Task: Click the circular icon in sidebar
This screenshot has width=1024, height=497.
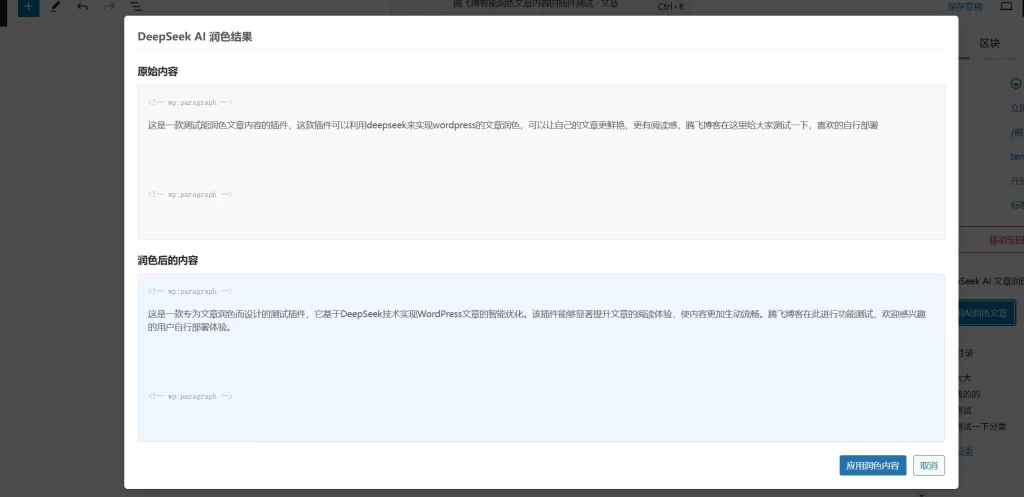Action: (1016, 83)
